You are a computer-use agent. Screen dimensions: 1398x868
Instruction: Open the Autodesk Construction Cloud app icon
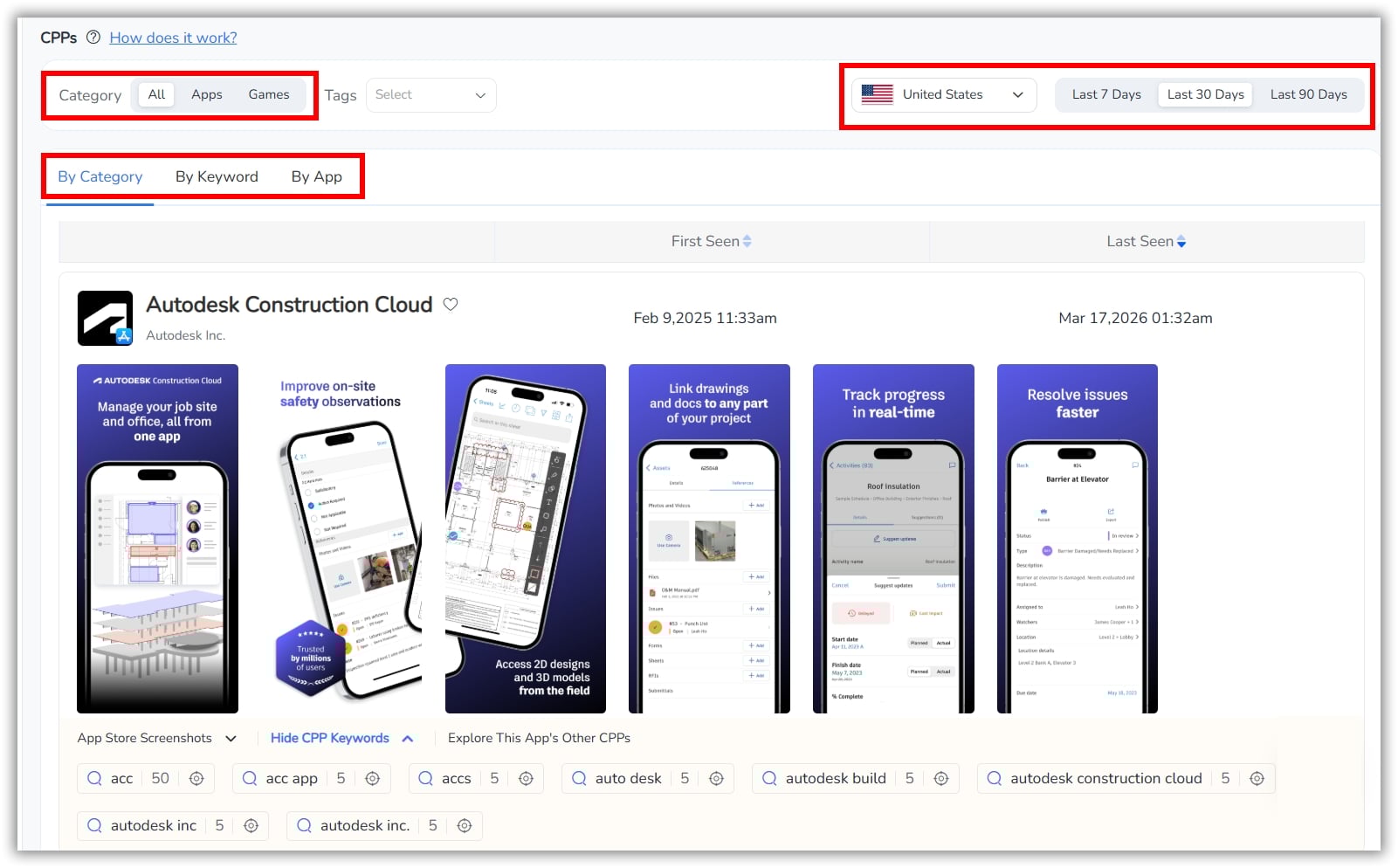point(105,318)
